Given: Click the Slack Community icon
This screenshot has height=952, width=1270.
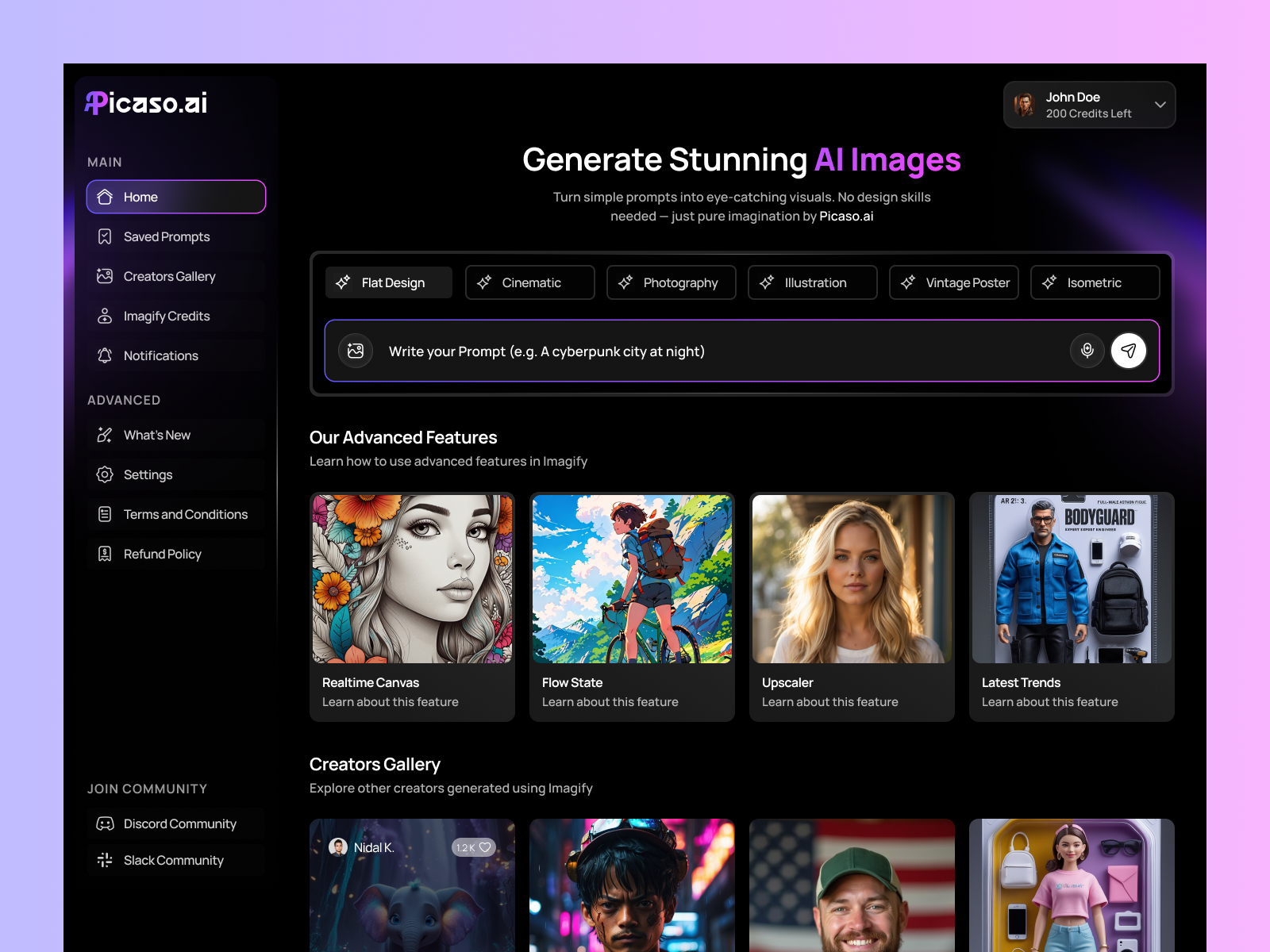Looking at the screenshot, I should (x=105, y=860).
